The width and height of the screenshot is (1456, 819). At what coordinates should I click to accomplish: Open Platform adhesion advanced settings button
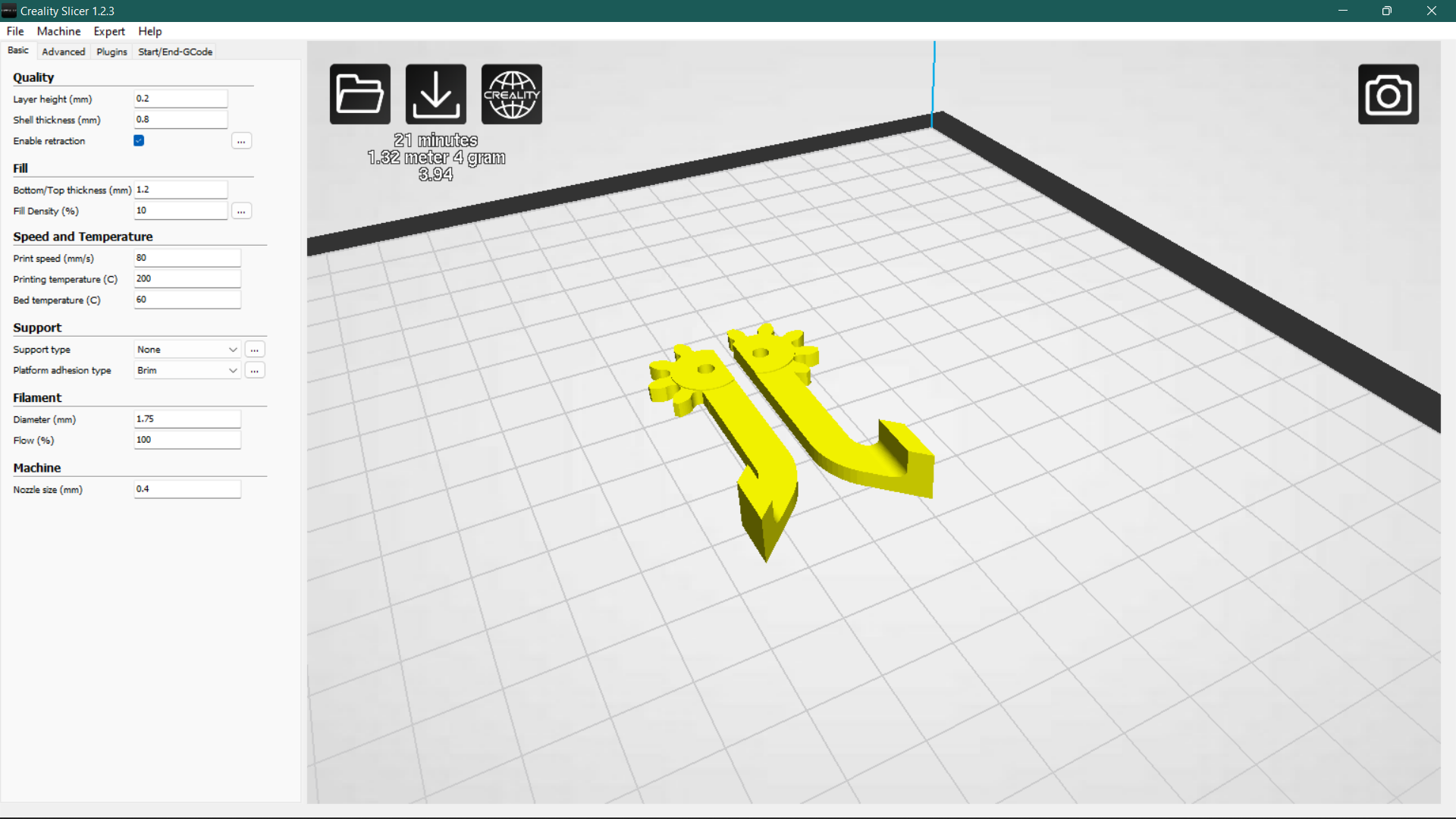(255, 370)
